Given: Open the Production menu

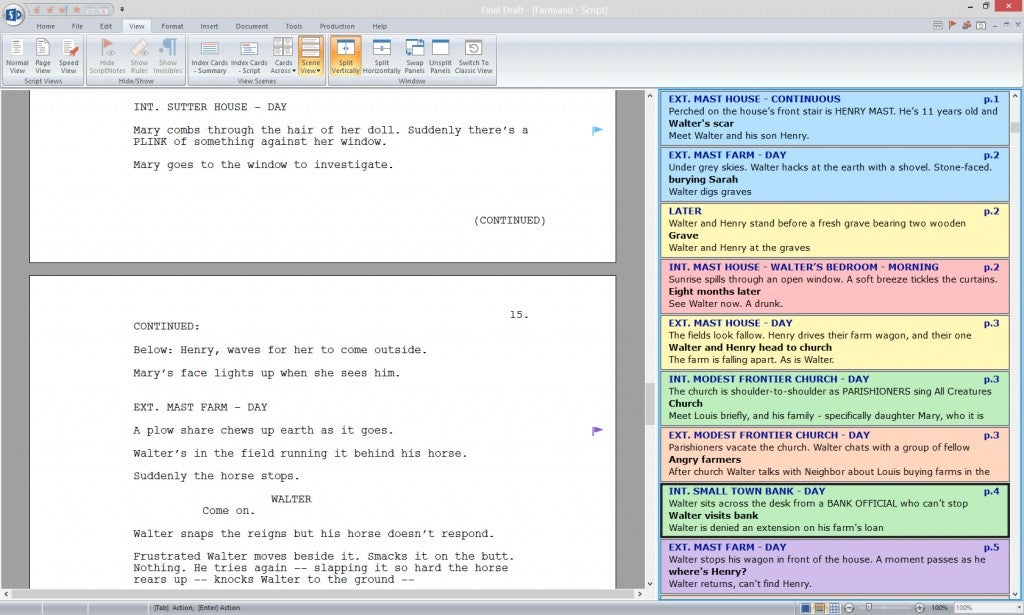Looking at the screenshot, I should tap(338, 26).
